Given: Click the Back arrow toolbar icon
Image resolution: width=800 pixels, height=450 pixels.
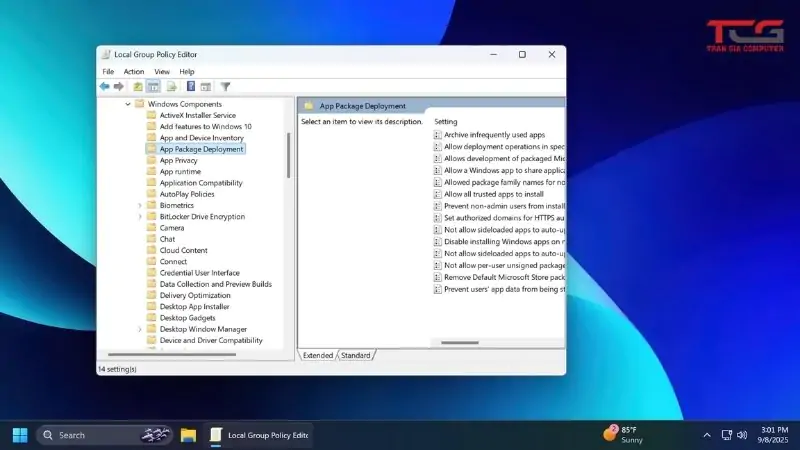Looking at the screenshot, I should coord(105,86).
